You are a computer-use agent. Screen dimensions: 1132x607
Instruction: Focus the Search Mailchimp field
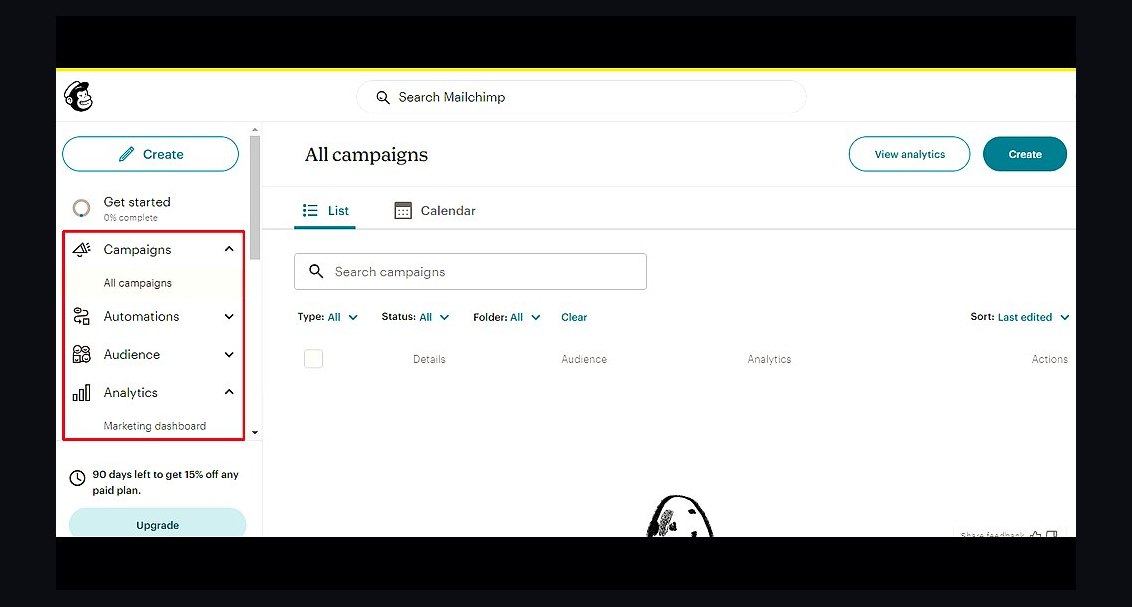(581, 97)
